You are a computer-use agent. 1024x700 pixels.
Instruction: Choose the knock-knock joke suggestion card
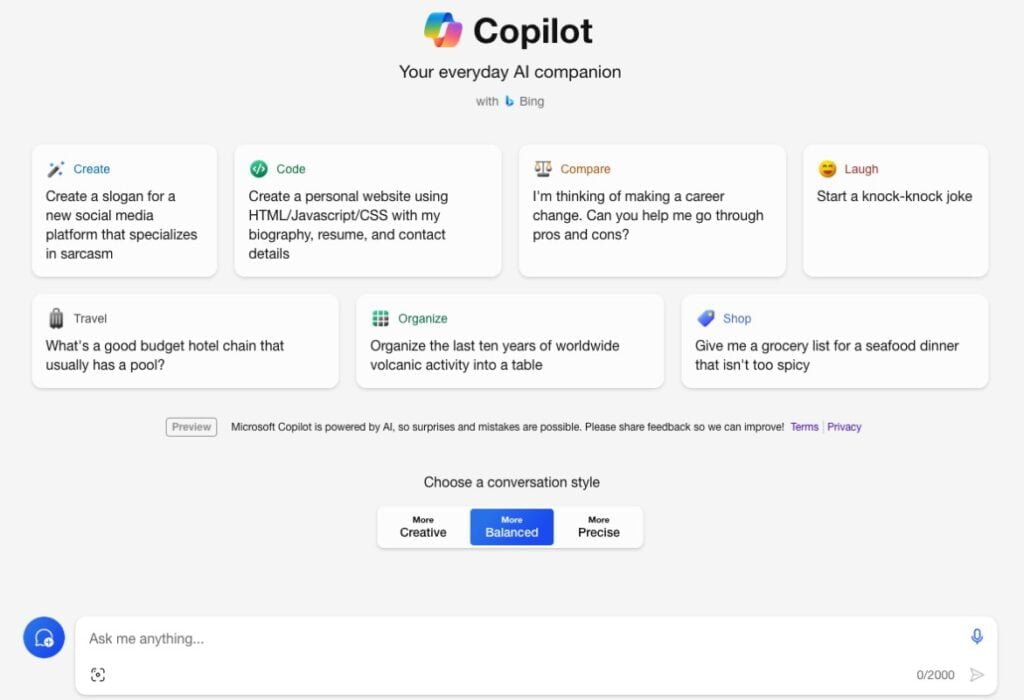pyautogui.click(x=895, y=210)
